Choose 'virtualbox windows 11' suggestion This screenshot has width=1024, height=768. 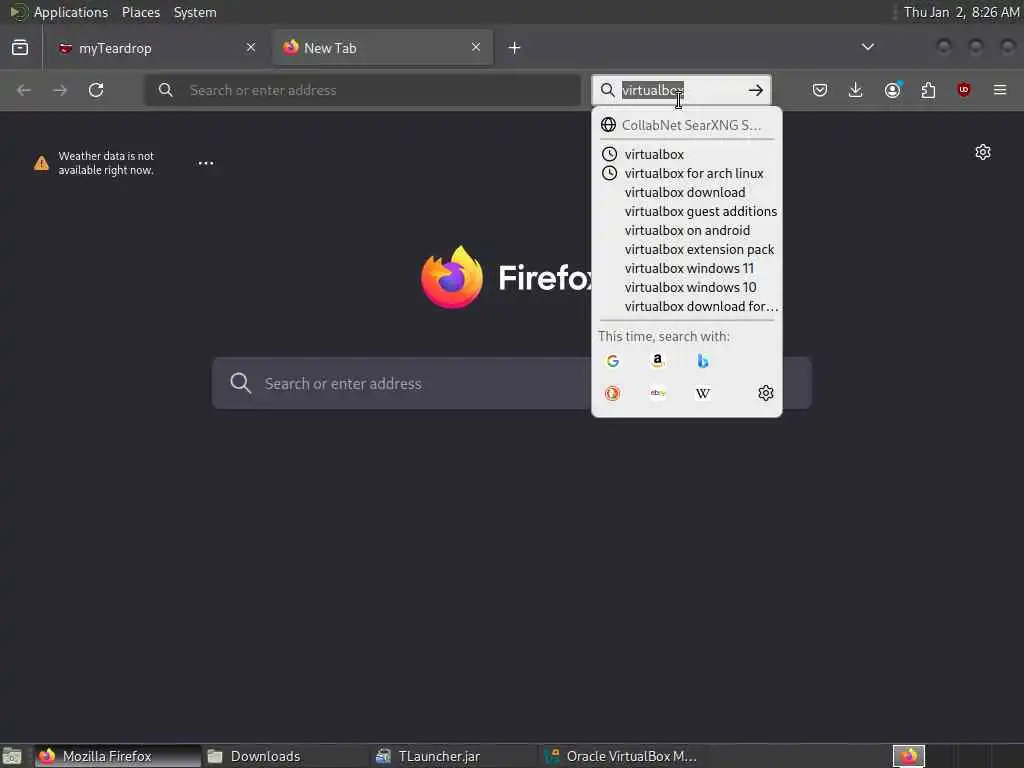[686, 268]
